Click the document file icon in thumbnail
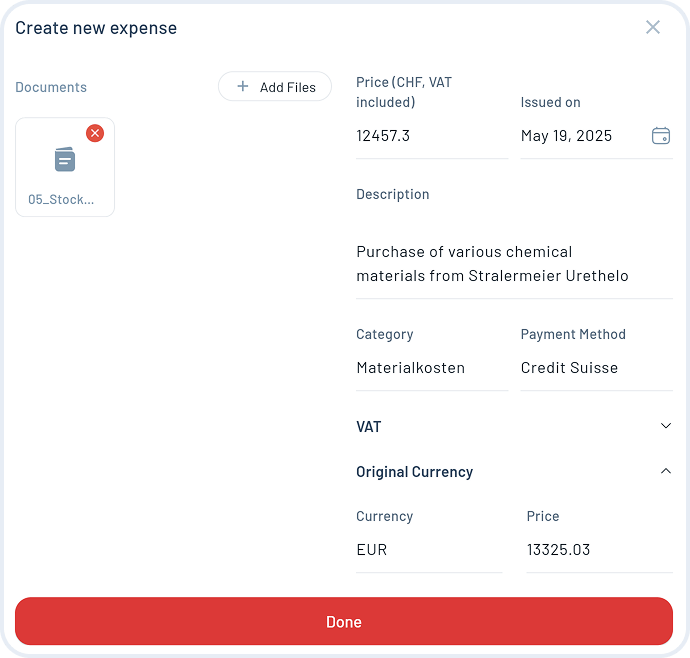Viewport: 690px width, 658px height. point(65,159)
